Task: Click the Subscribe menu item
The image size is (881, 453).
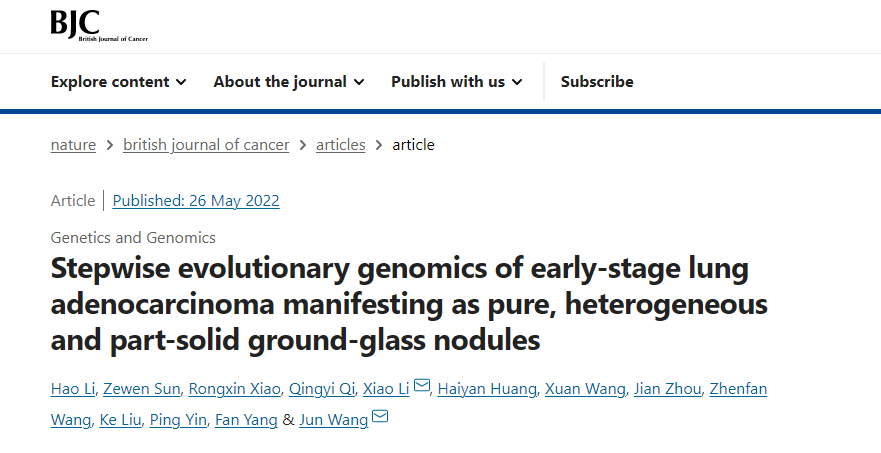Action: (x=597, y=82)
